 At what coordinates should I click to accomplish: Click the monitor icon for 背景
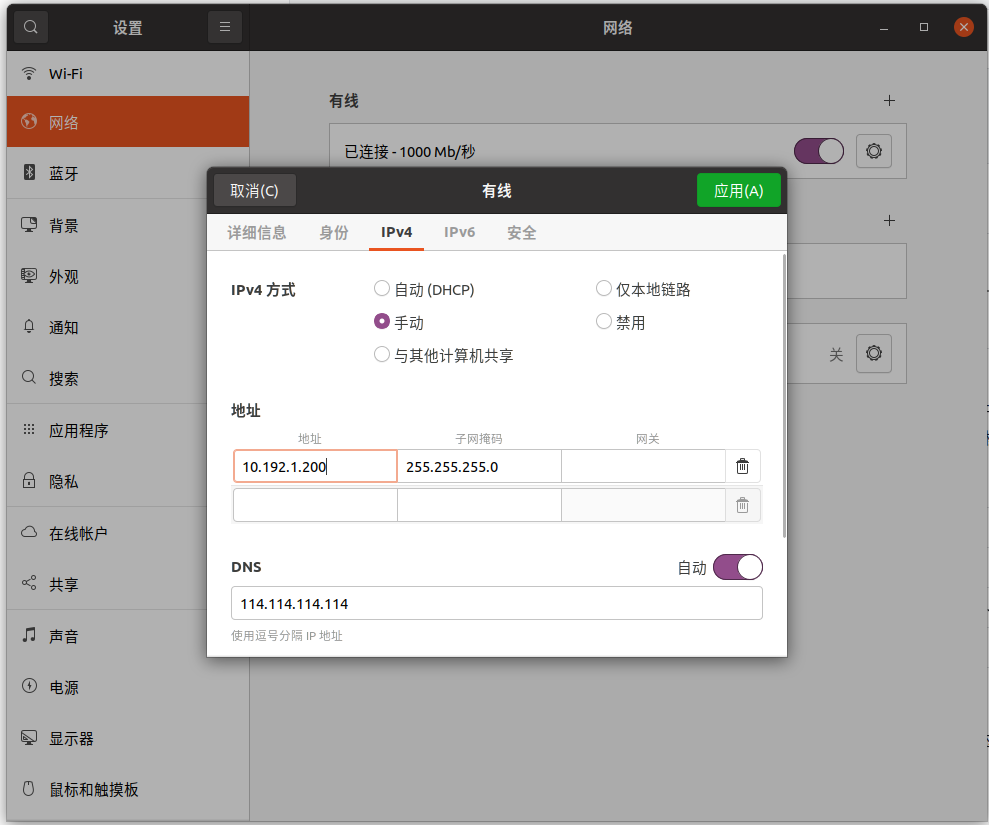(29, 225)
